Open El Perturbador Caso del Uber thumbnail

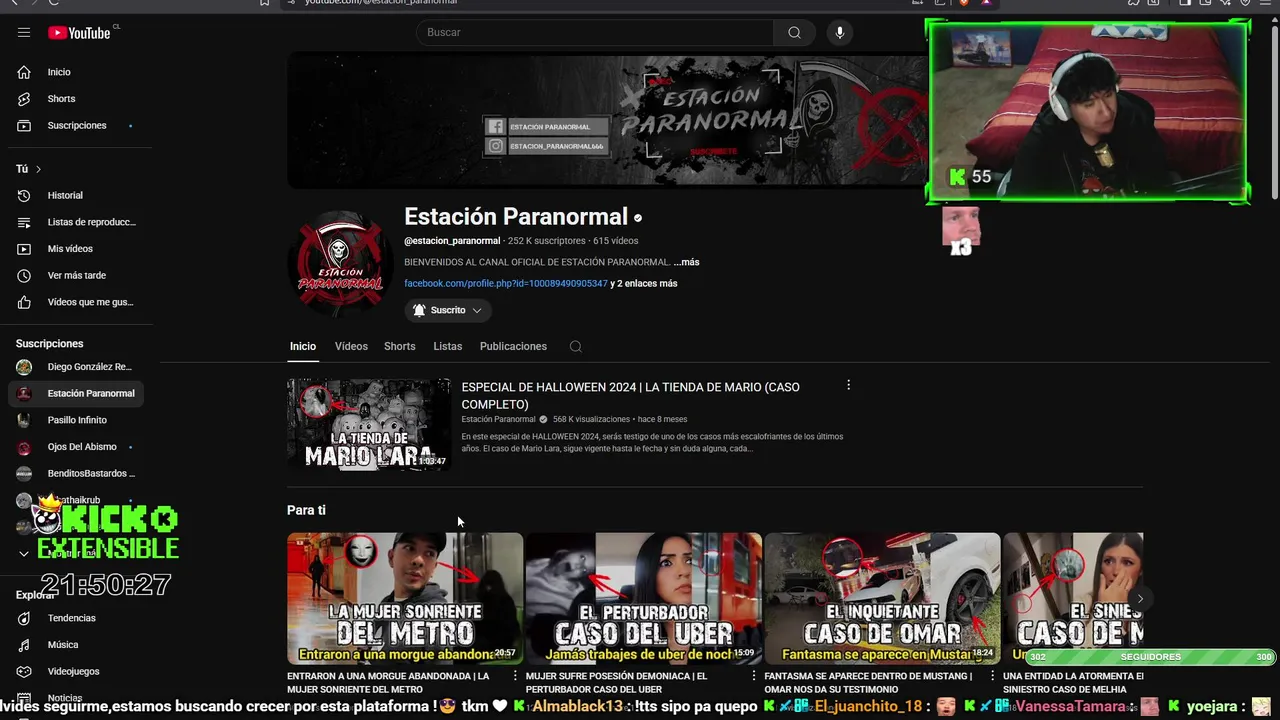tap(644, 598)
